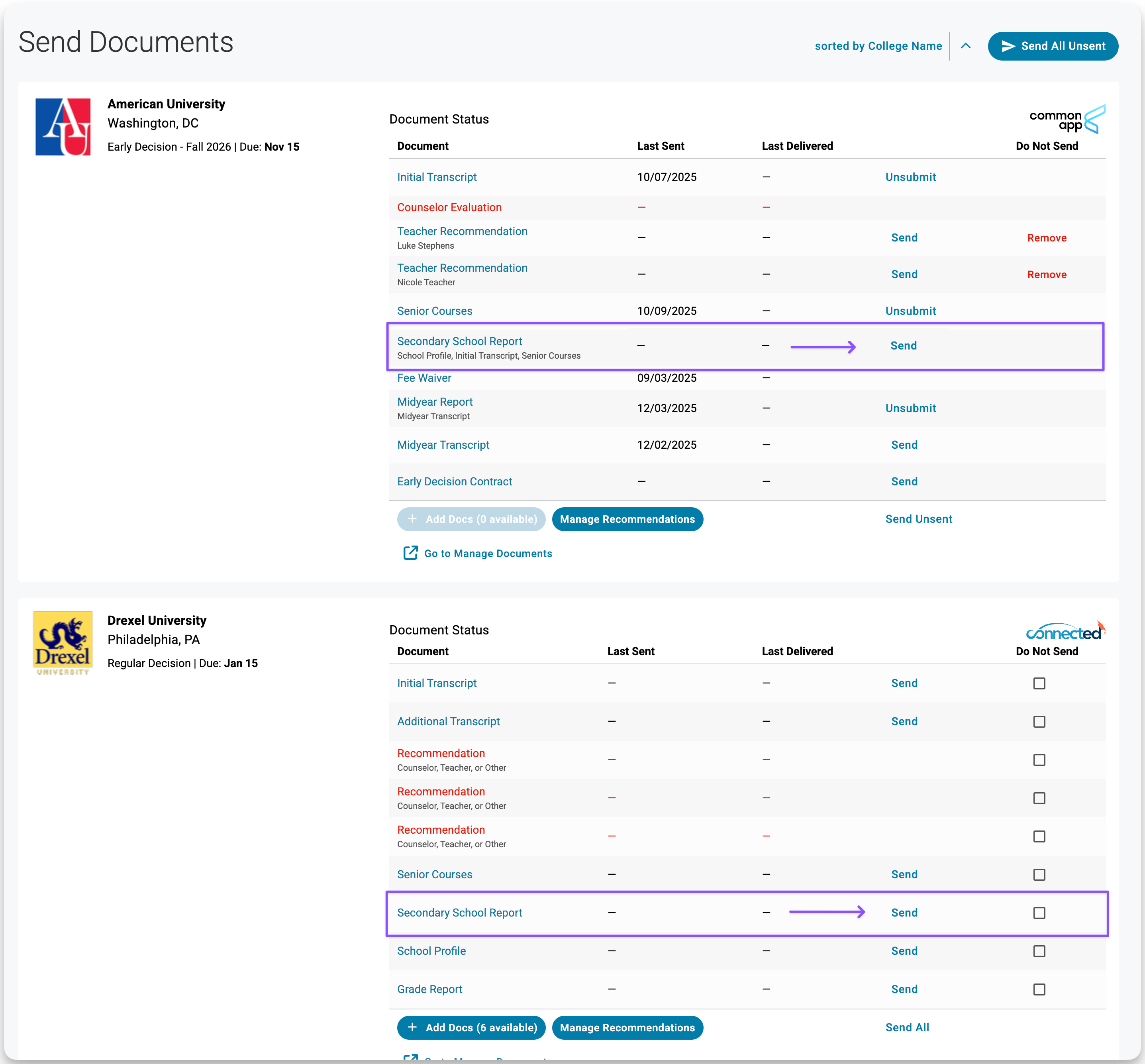The image size is (1145, 1064).
Task: Click paper plane icon on Send All Unsent
Action: click(1008, 46)
